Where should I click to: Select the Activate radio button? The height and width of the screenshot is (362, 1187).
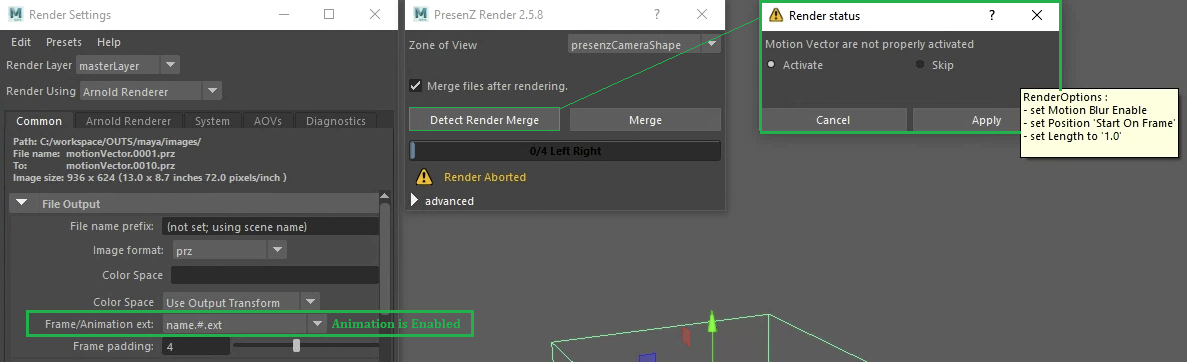click(771, 64)
